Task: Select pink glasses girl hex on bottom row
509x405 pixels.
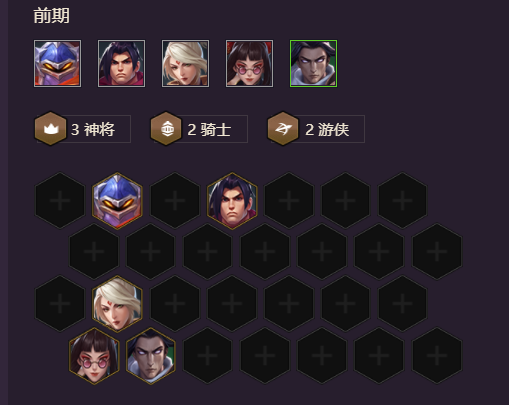Action: 94,356
